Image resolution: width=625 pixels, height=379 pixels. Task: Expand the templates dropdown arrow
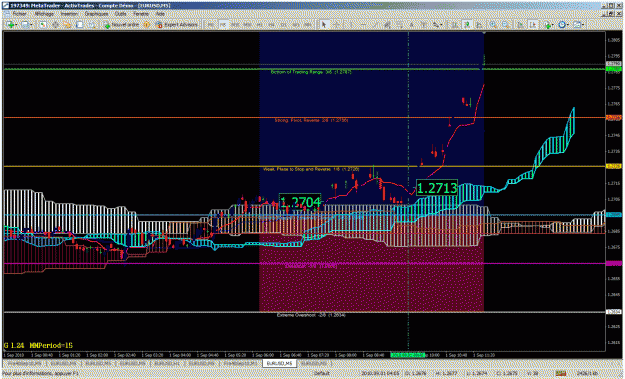point(583,25)
